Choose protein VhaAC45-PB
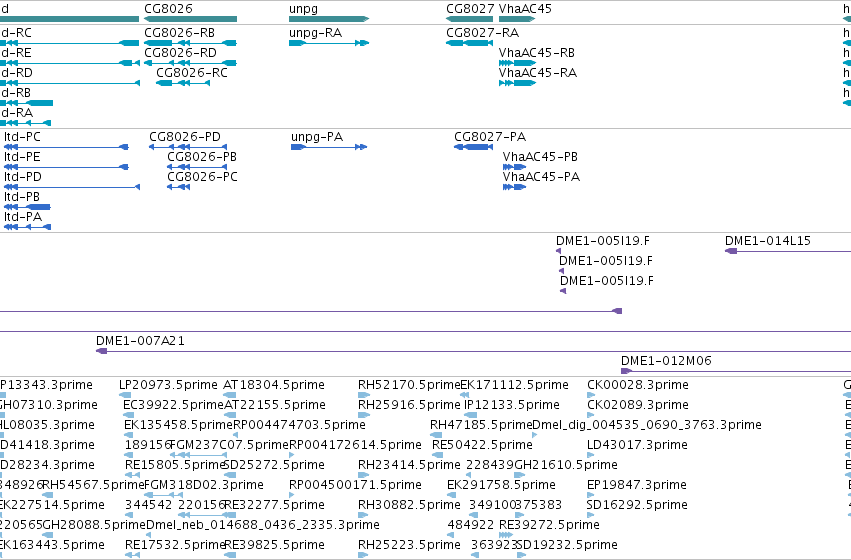The width and height of the screenshot is (851, 560). pyautogui.click(x=540, y=157)
